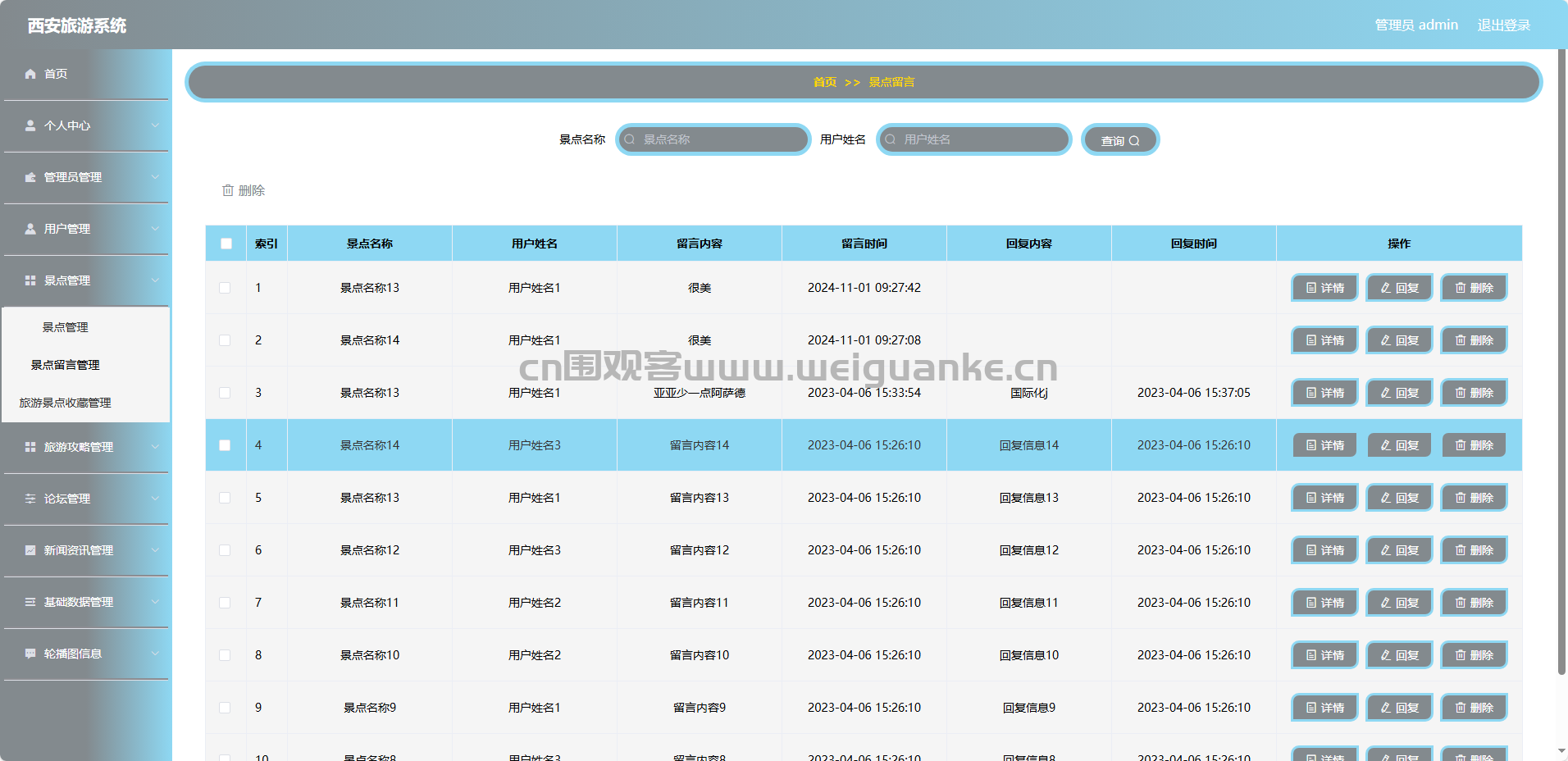Click 回复 for row 6
The image size is (1568, 761).
(1399, 550)
